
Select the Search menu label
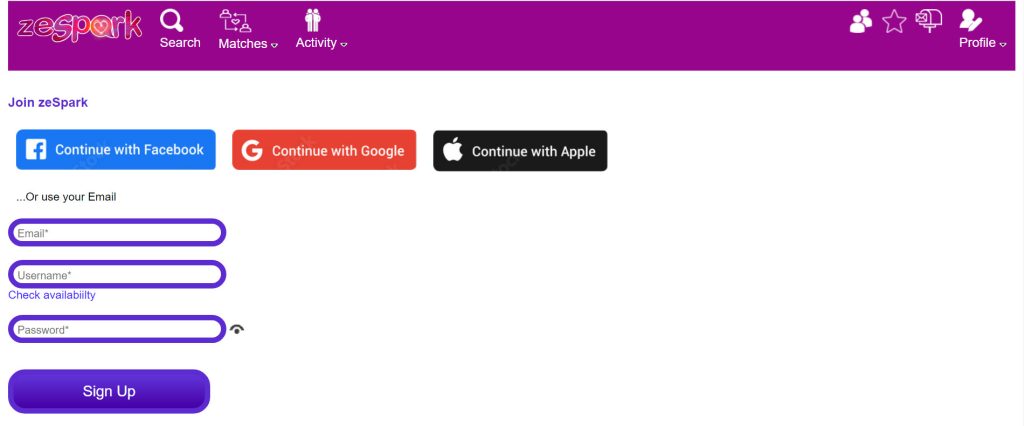pos(180,42)
